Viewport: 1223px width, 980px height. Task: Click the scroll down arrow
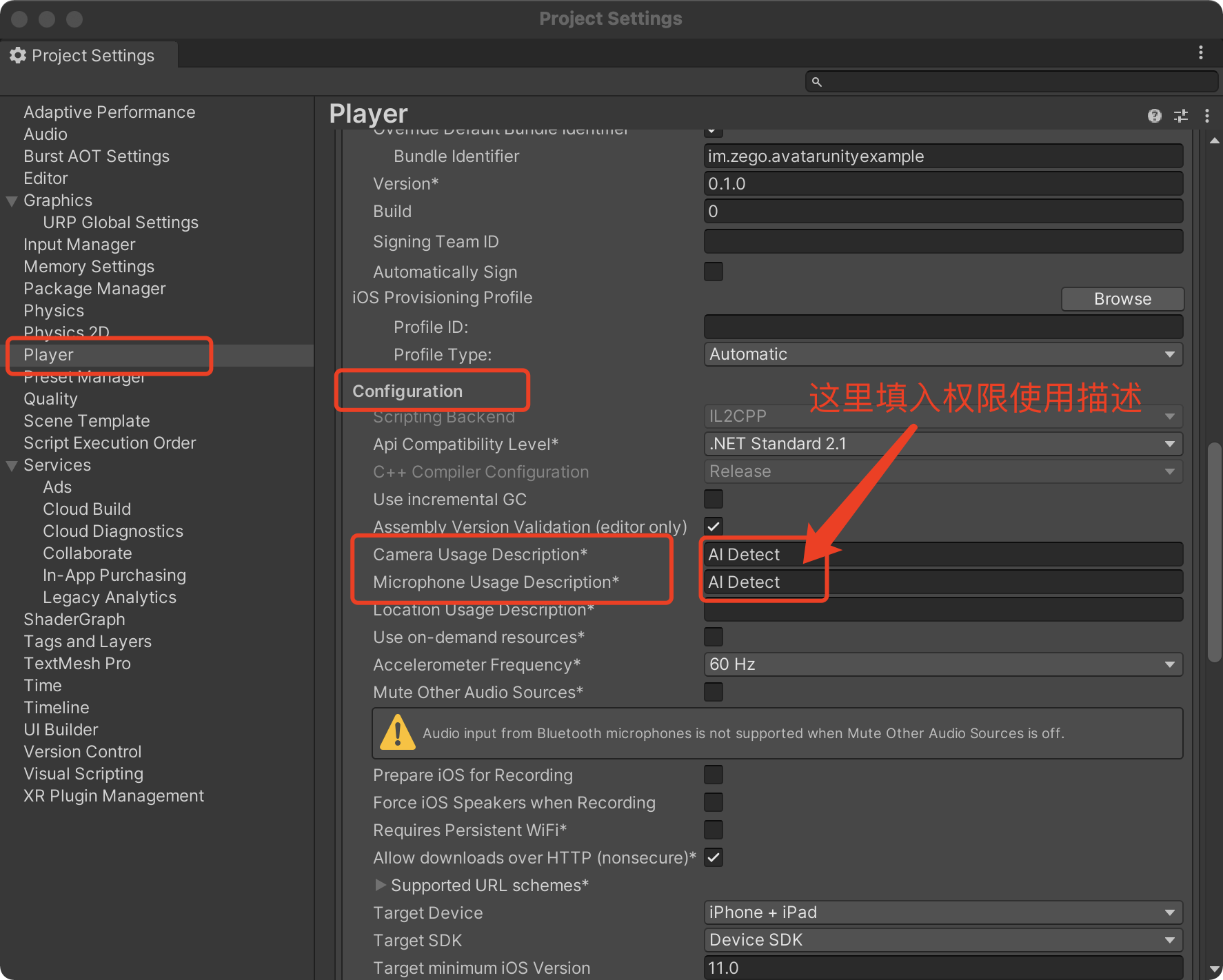(1214, 969)
